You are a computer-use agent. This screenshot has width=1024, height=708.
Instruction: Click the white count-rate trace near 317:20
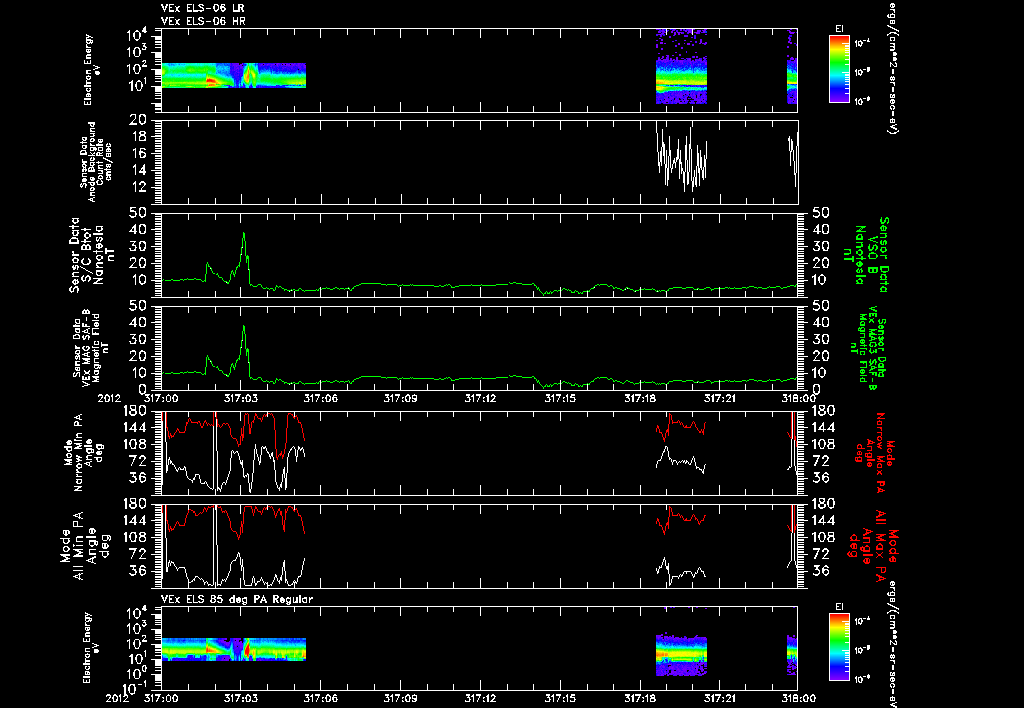682,159
